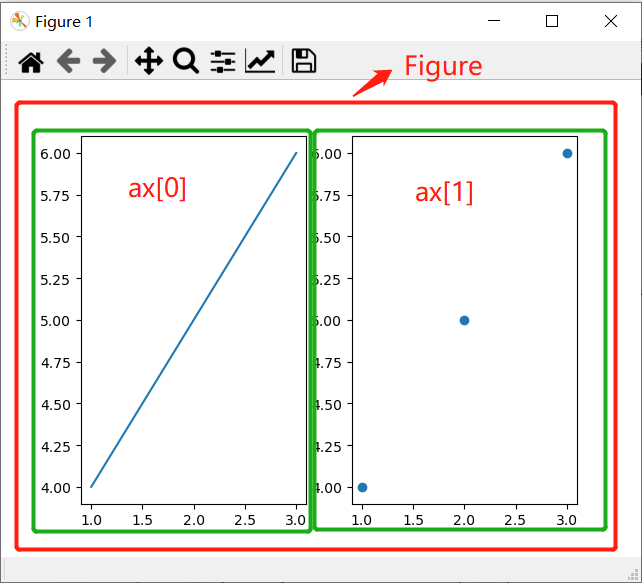Click x-tick label 3.0 under left plot

[296, 520]
